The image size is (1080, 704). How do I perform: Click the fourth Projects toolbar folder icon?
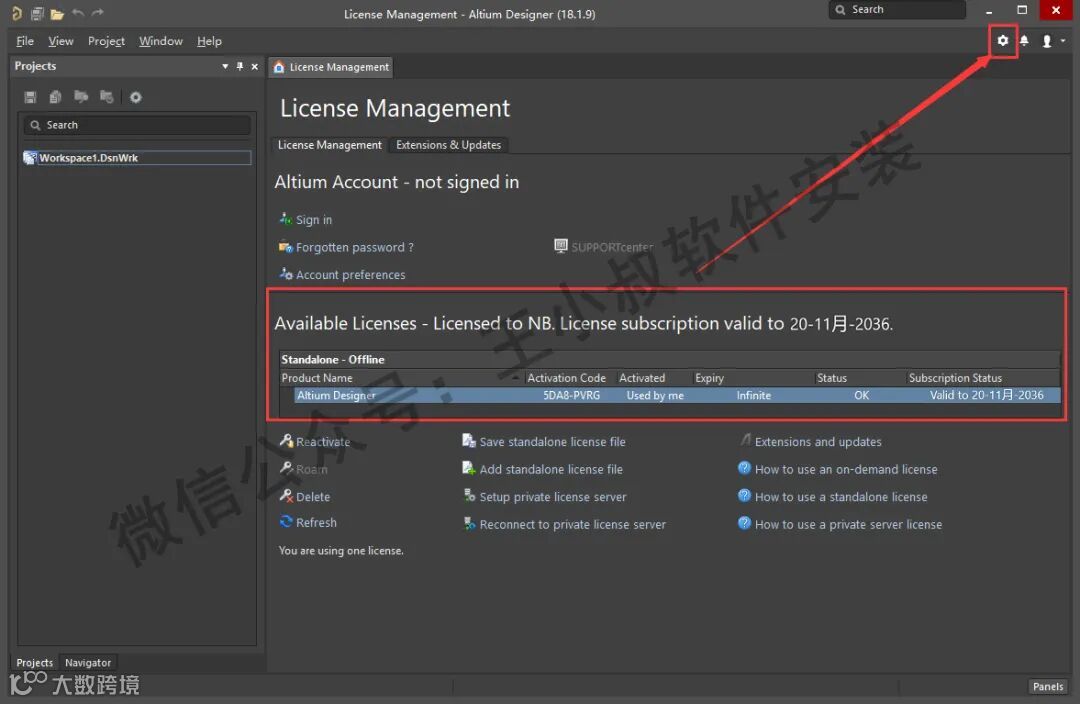107,96
